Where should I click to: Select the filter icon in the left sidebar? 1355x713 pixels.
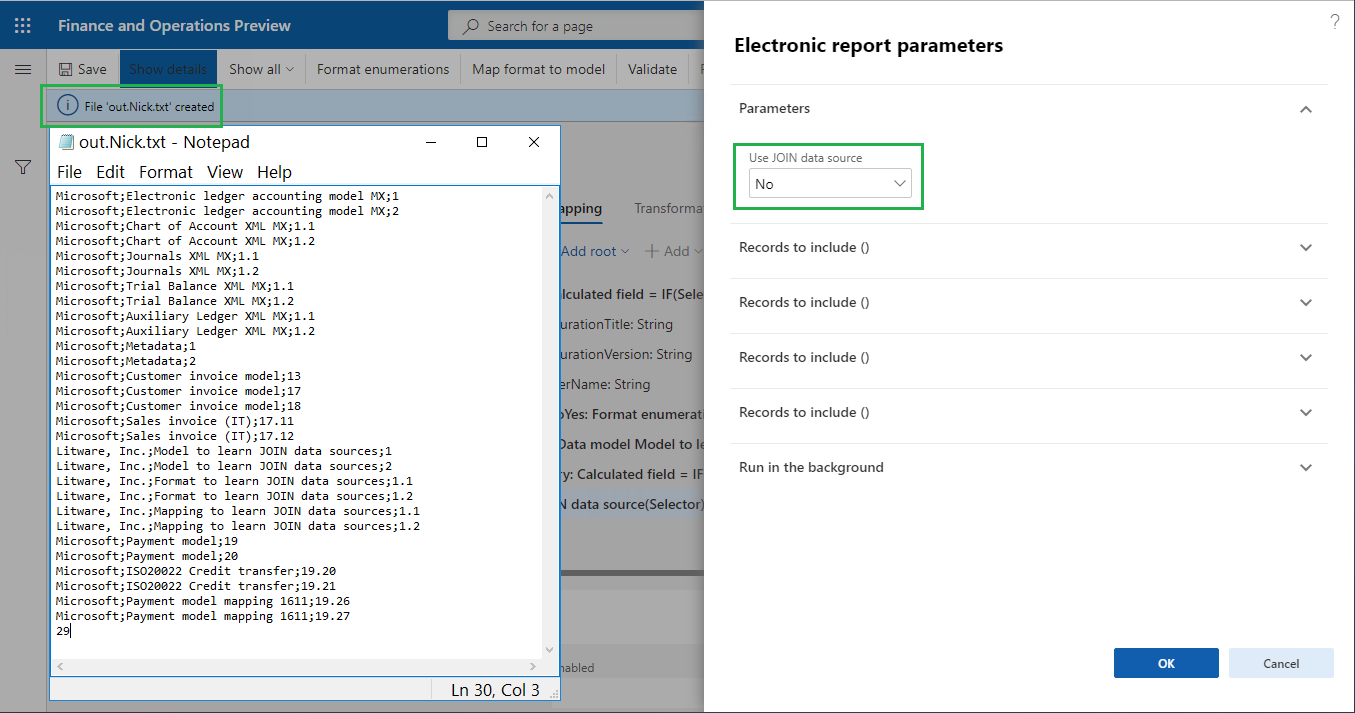(x=22, y=167)
